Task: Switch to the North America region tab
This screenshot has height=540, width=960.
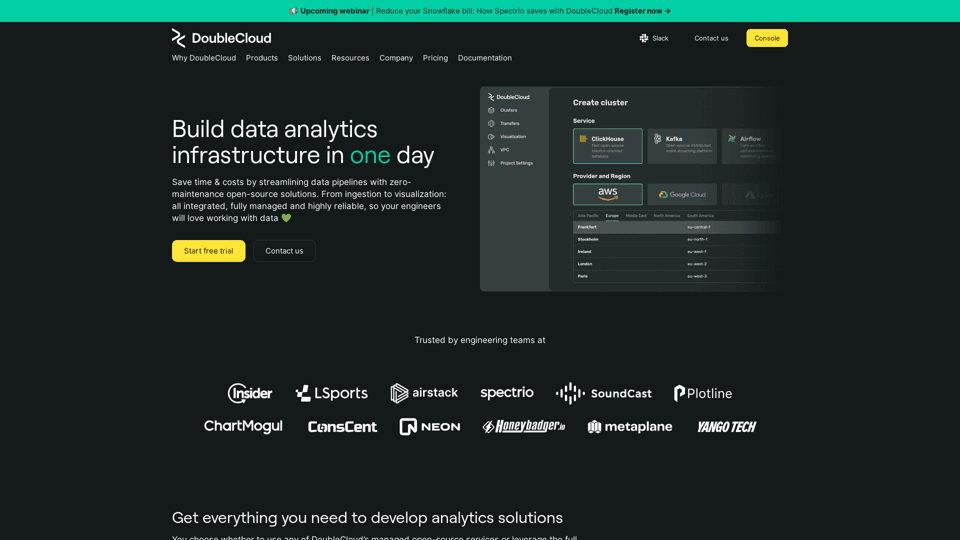Action: point(666,216)
